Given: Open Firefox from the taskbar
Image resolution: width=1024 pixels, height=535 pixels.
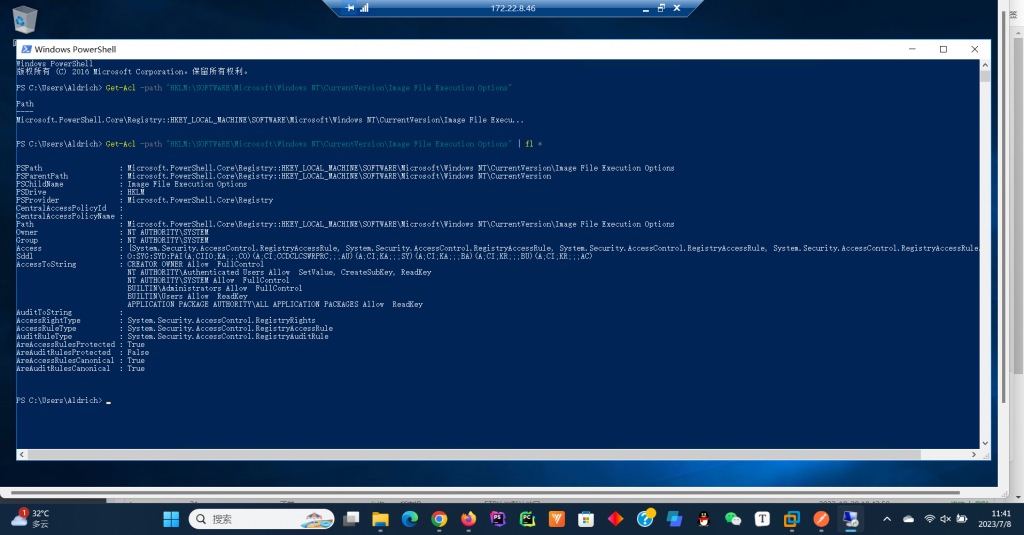Looking at the screenshot, I should tap(468, 519).
